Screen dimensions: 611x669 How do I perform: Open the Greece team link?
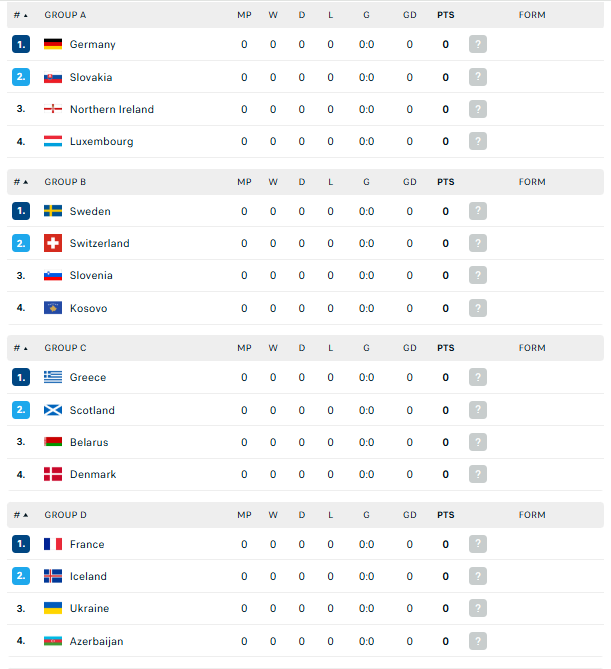click(88, 378)
